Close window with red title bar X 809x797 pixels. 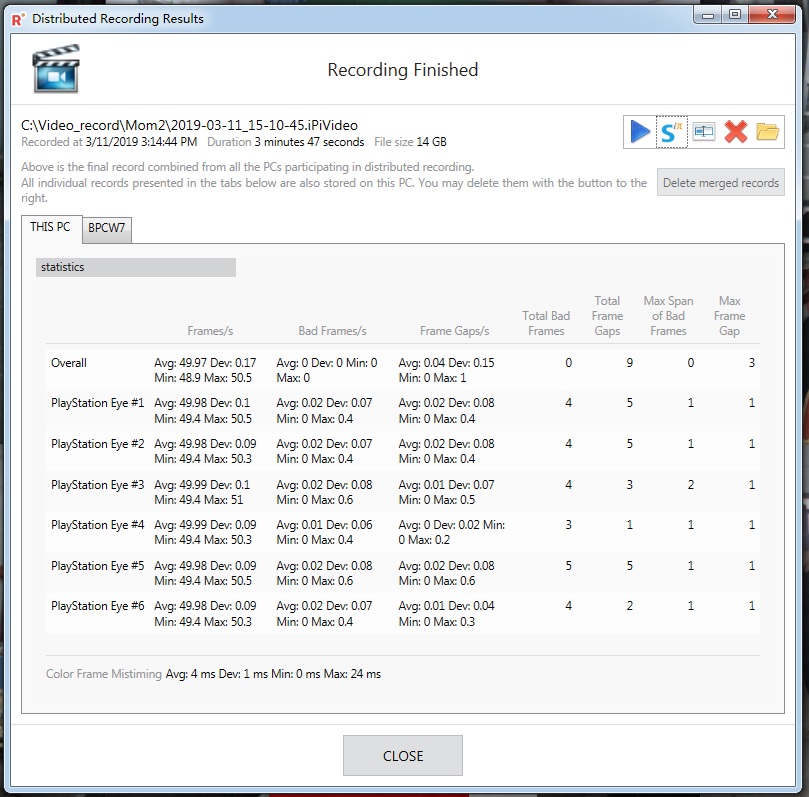(x=772, y=15)
